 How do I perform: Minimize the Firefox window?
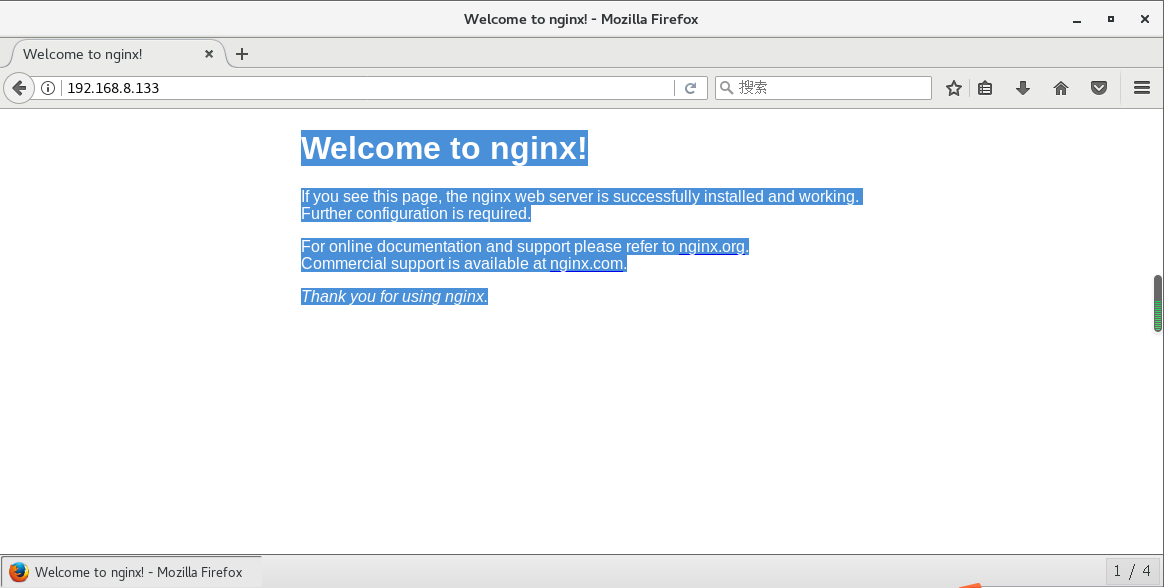point(1076,20)
